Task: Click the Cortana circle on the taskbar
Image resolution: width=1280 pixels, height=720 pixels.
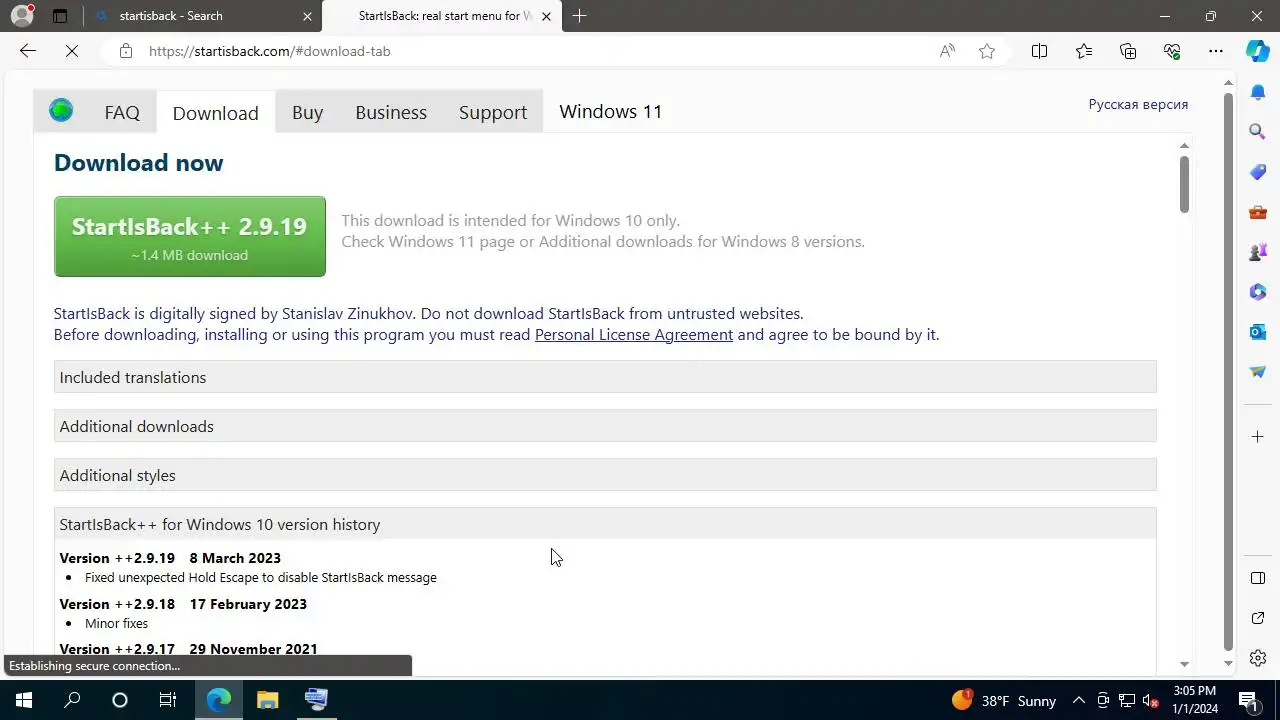Action: pyautogui.click(x=120, y=700)
